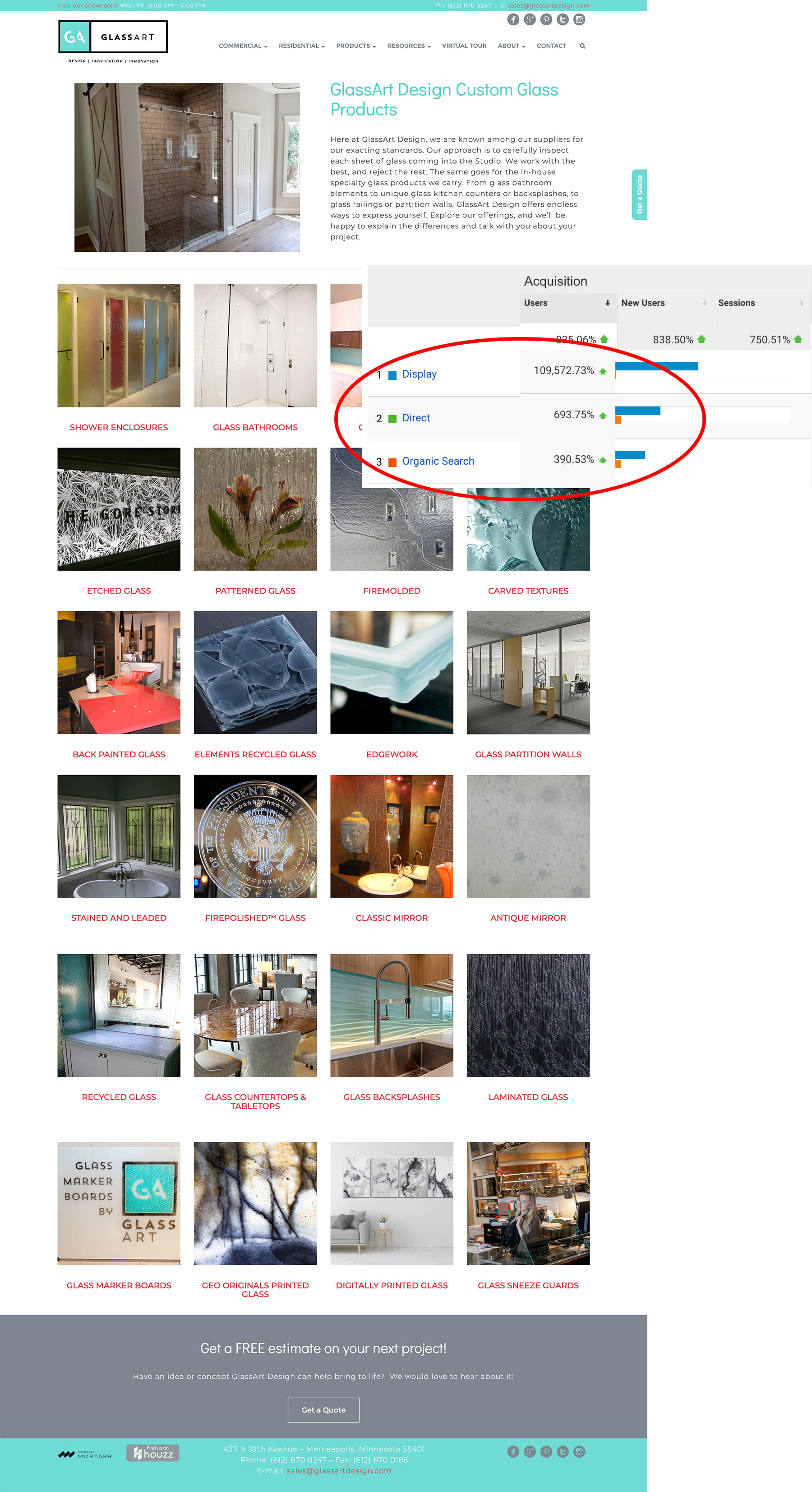Expand the Commercial dropdown menu

[243, 46]
